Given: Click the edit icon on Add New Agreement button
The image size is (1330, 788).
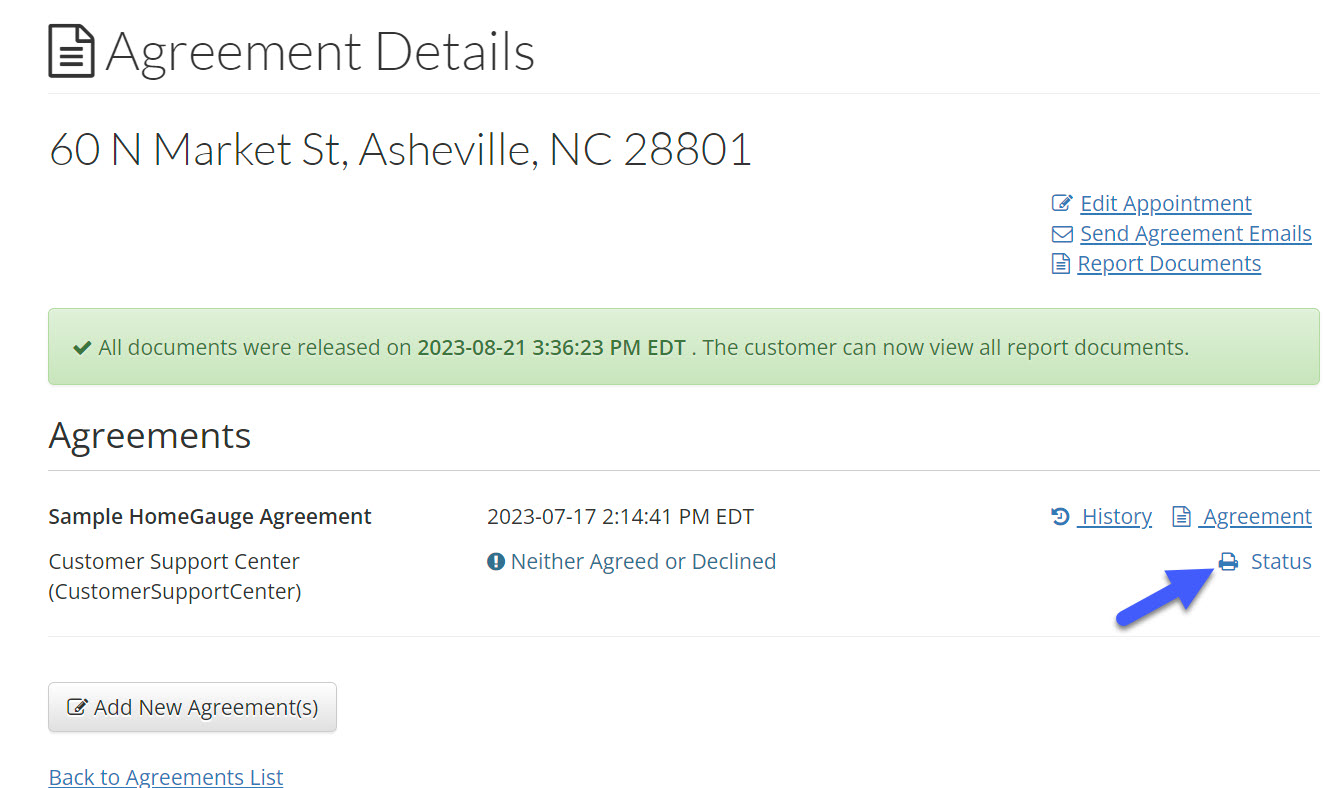Looking at the screenshot, I should (77, 708).
